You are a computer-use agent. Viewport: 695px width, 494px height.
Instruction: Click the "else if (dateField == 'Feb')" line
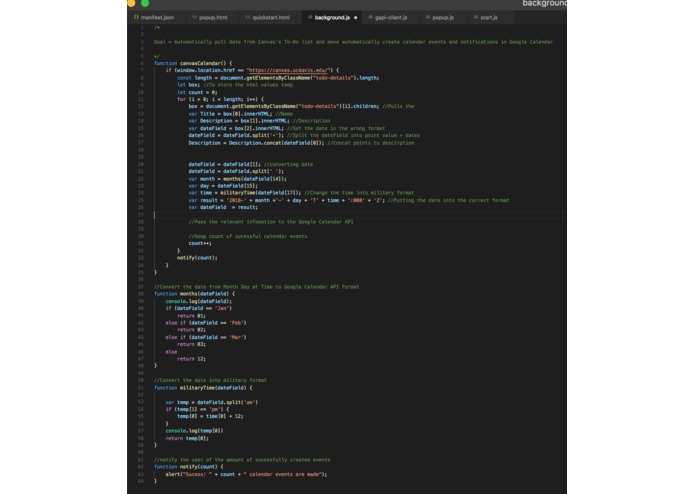point(206,323)
